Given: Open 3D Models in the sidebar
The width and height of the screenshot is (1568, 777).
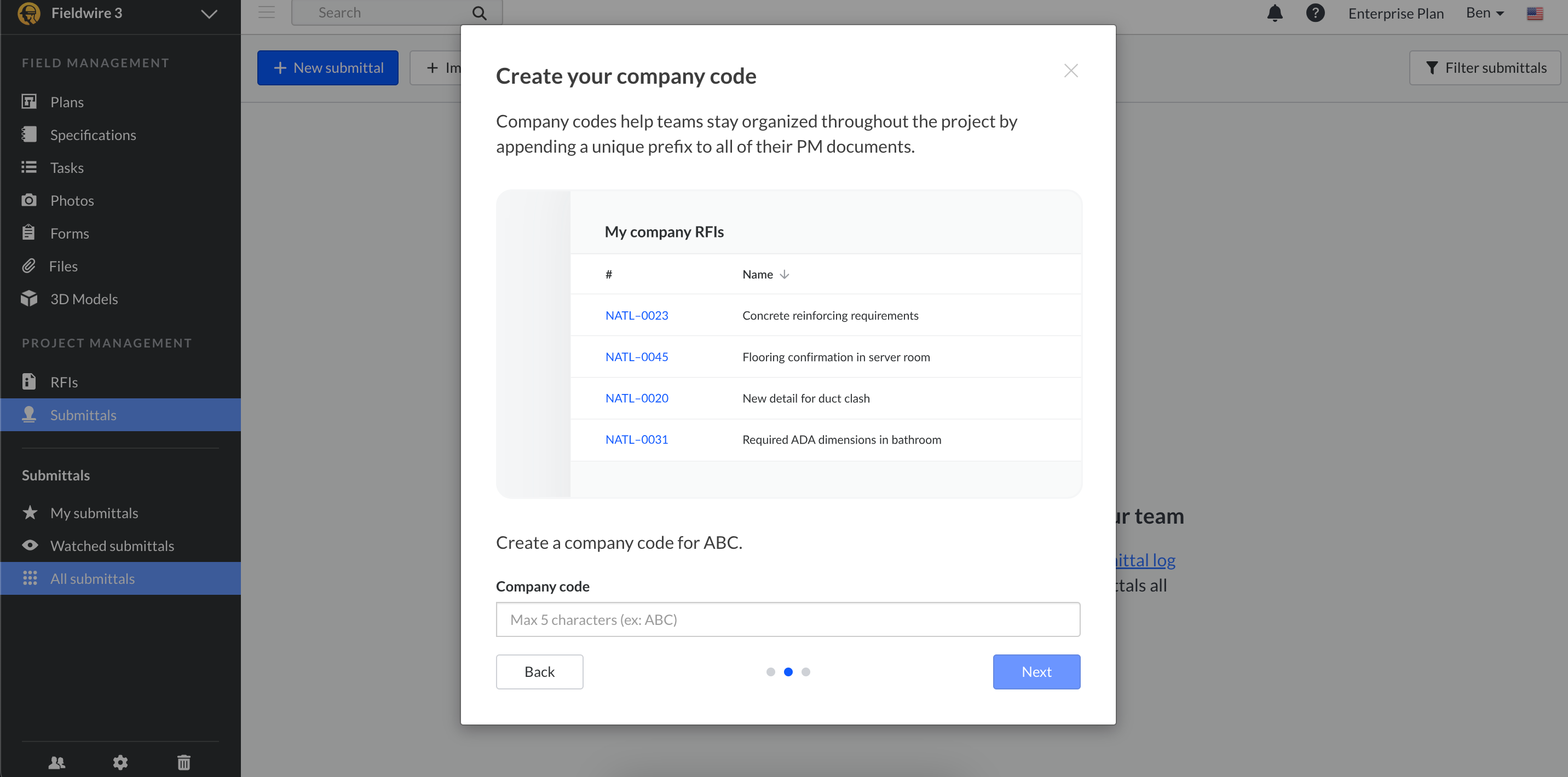Looking at the screenshot, I should click(84, 299).
